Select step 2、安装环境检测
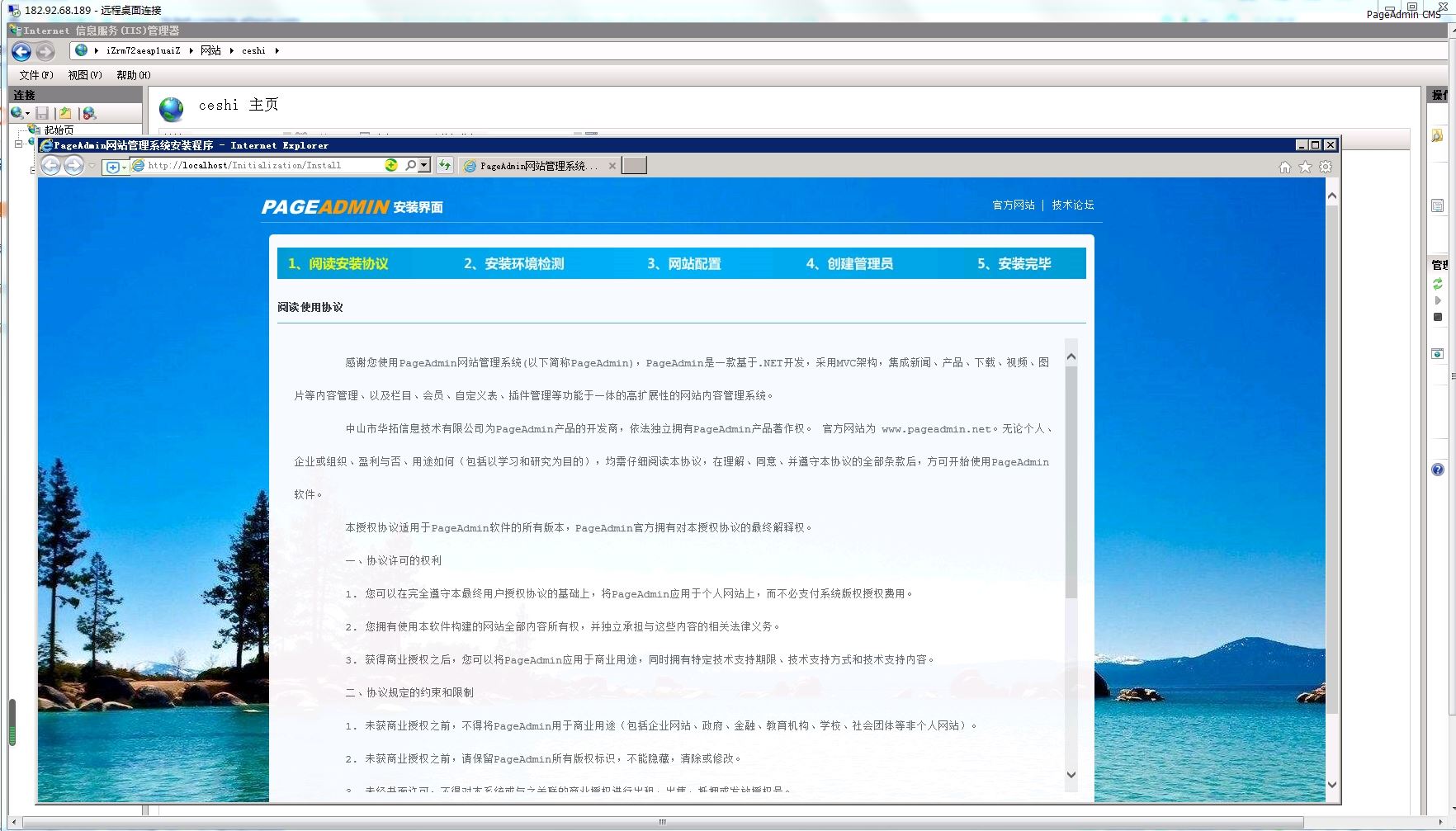The width and height of the screenshot is (1456, 831). tap(514, 264)
